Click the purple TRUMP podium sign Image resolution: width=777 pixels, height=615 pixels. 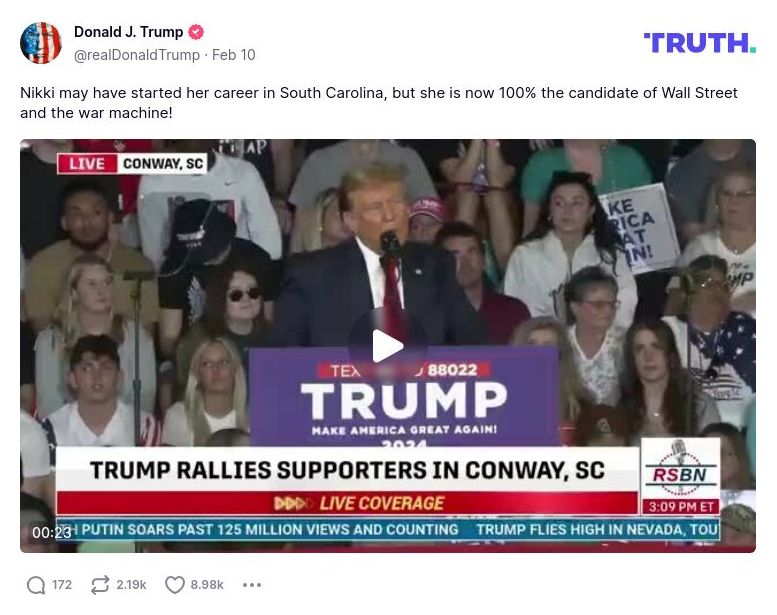404,397
